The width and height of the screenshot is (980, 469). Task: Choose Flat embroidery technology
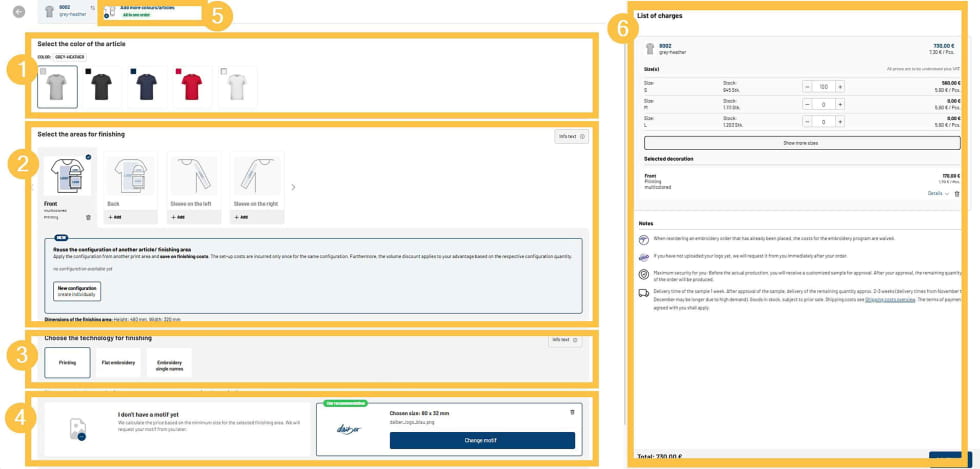119,363
